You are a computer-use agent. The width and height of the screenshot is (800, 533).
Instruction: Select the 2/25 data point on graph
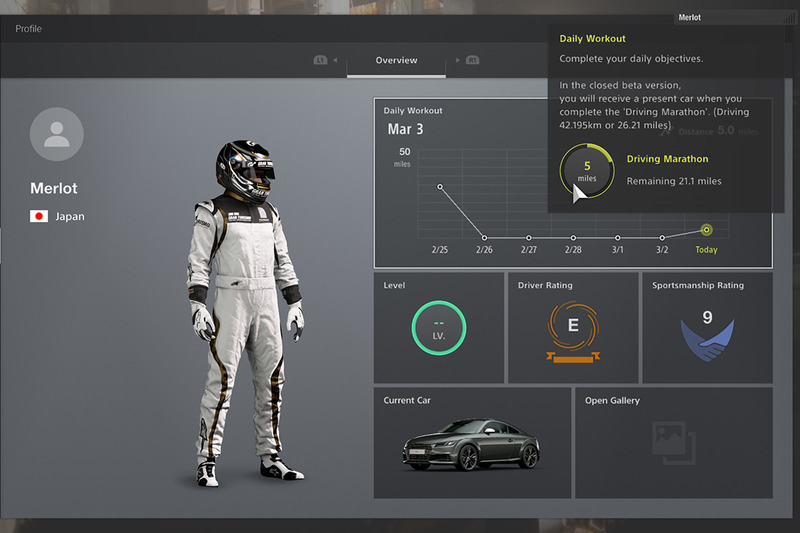(439, 187)
